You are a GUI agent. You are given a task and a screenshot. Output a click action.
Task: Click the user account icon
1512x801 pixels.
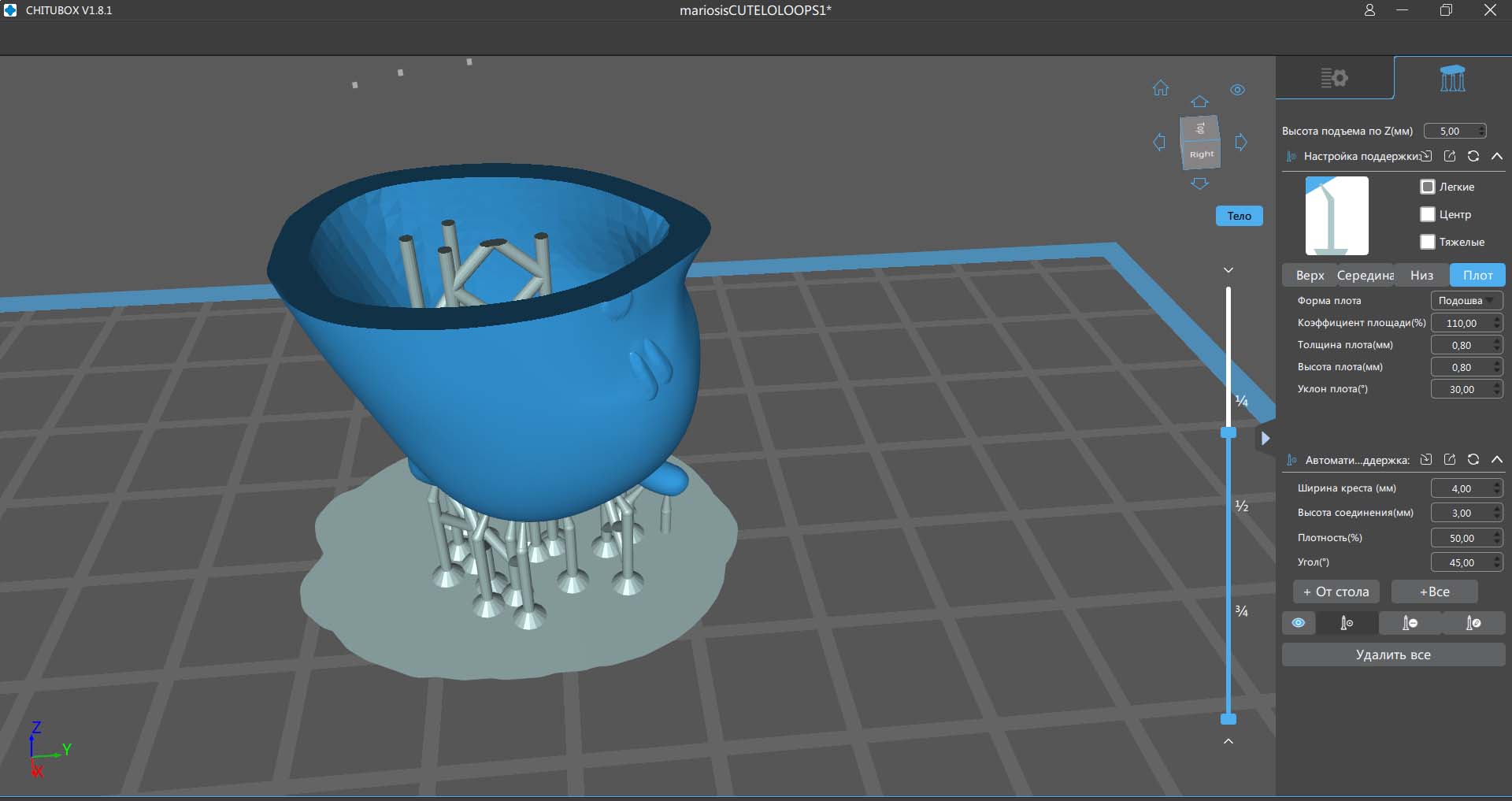pyautogui.click(x=1369, y=10)
